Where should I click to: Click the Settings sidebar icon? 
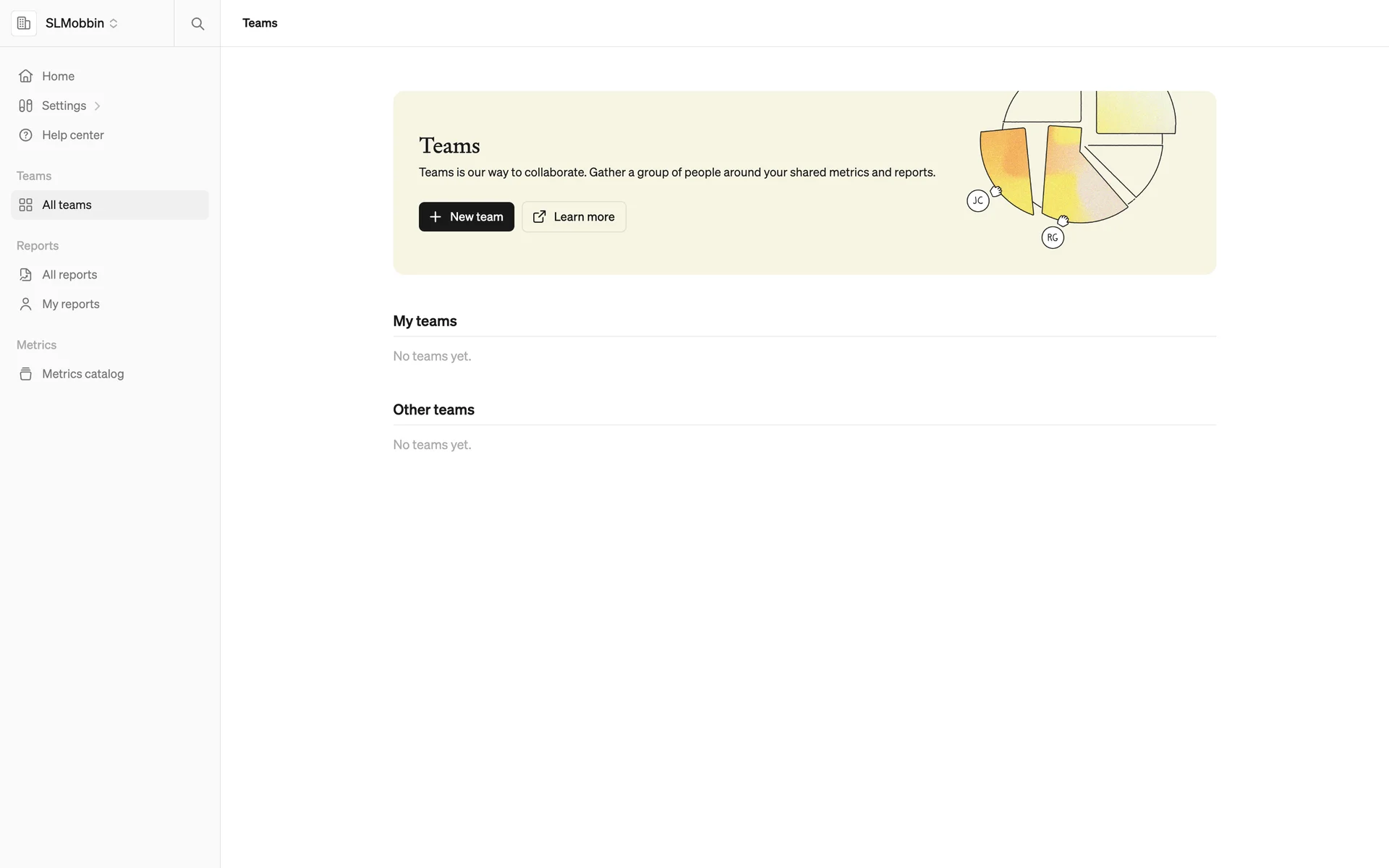click(x=26, y=106)
